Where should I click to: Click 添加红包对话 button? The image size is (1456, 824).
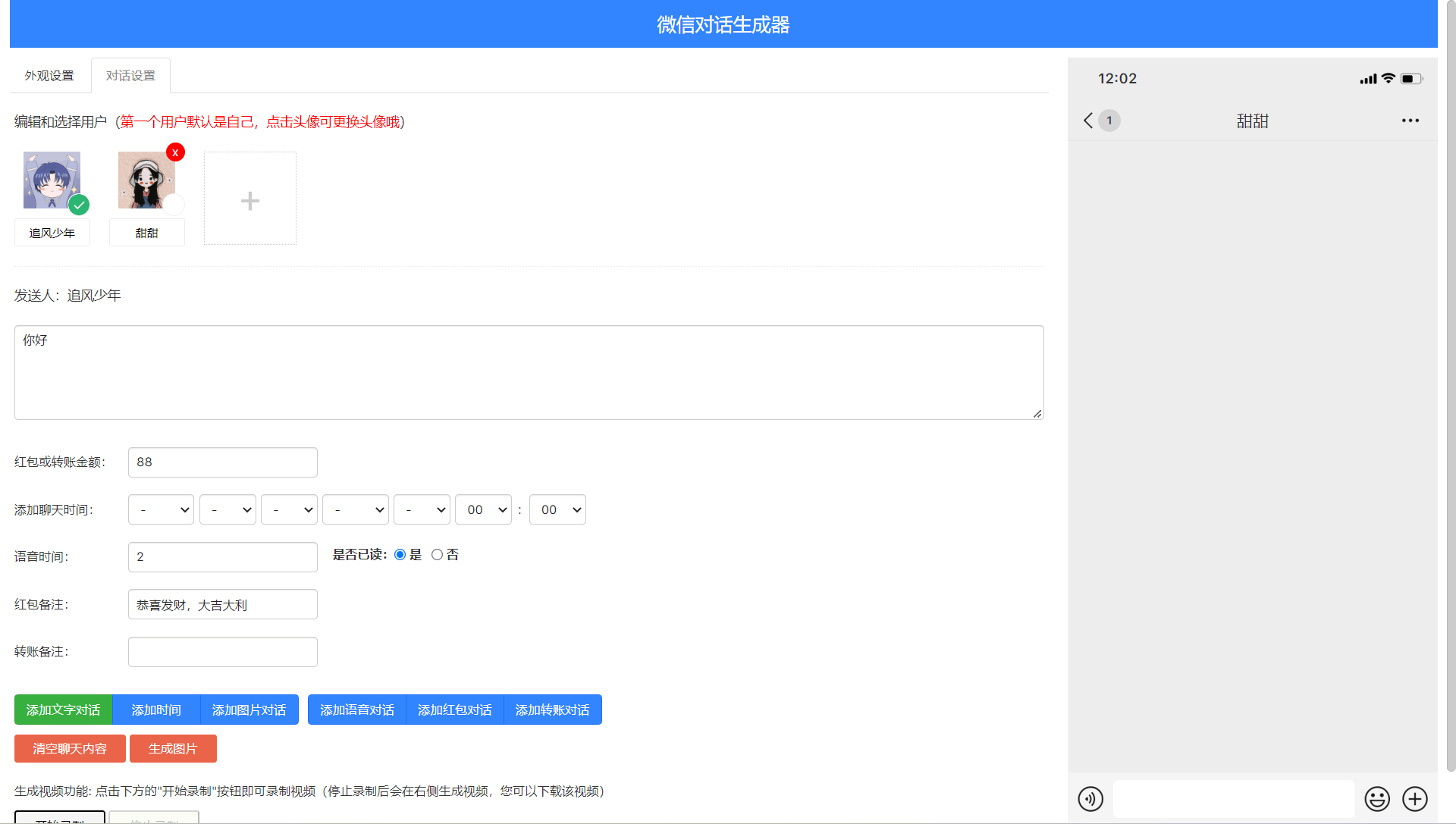(x=454, y=710)
